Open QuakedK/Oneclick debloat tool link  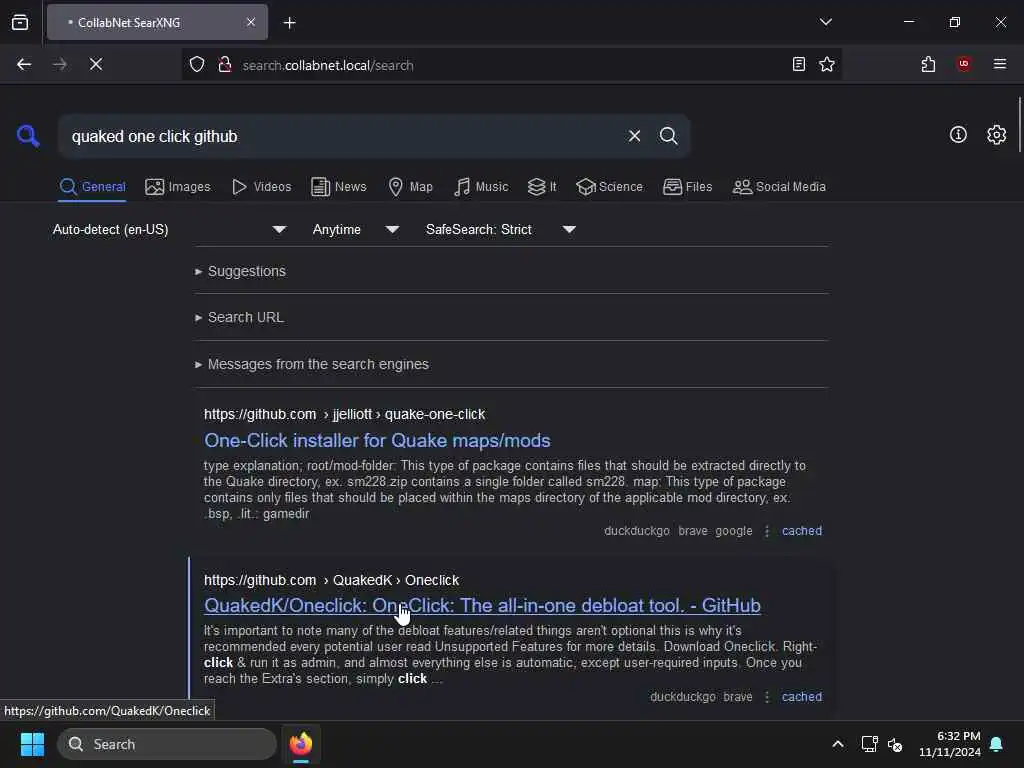click(x=482, y=606)
